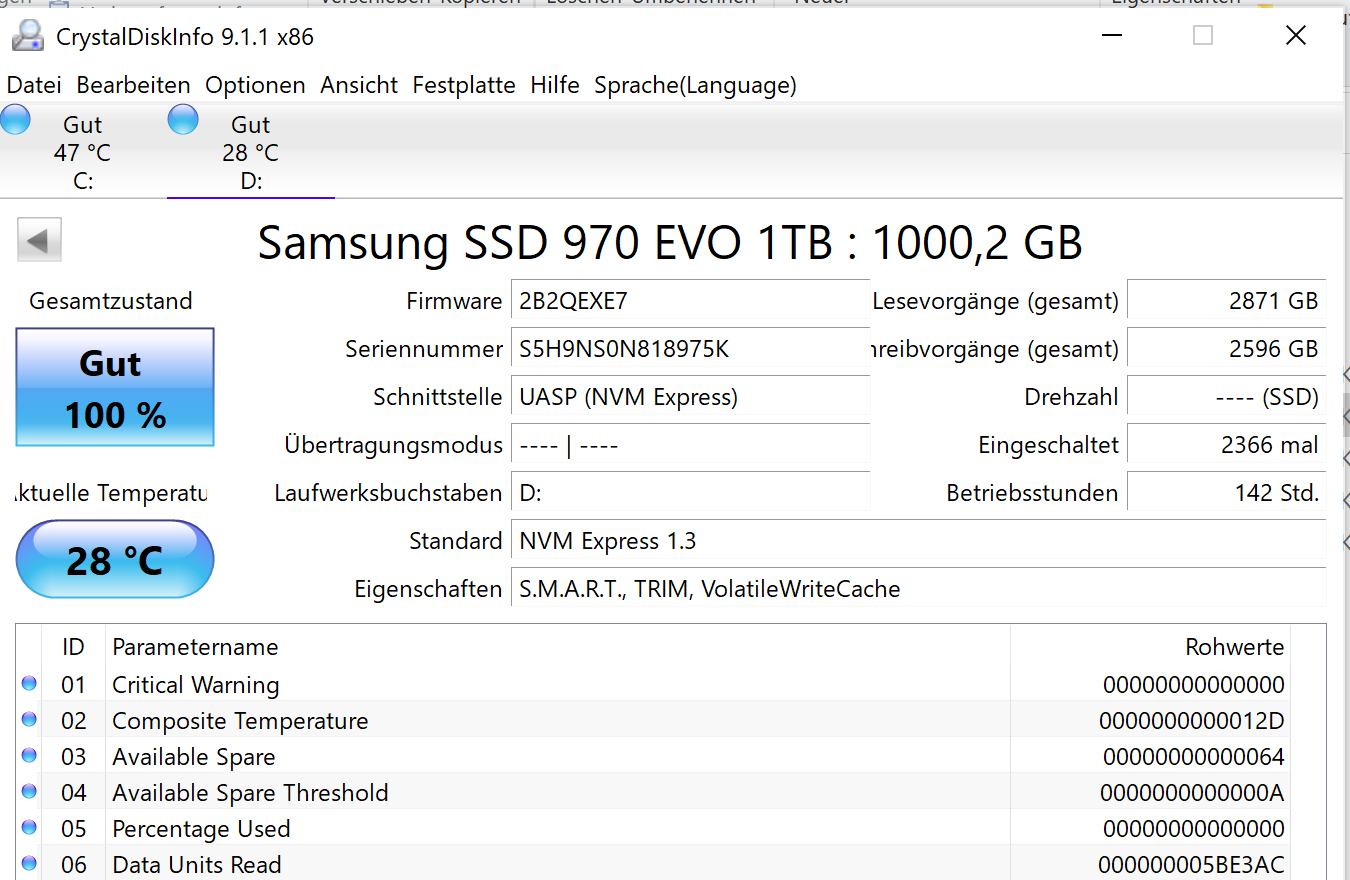Screen dimensions: 1350x880
Task: Click the back arrow navigation button
Action: point(39,239)
